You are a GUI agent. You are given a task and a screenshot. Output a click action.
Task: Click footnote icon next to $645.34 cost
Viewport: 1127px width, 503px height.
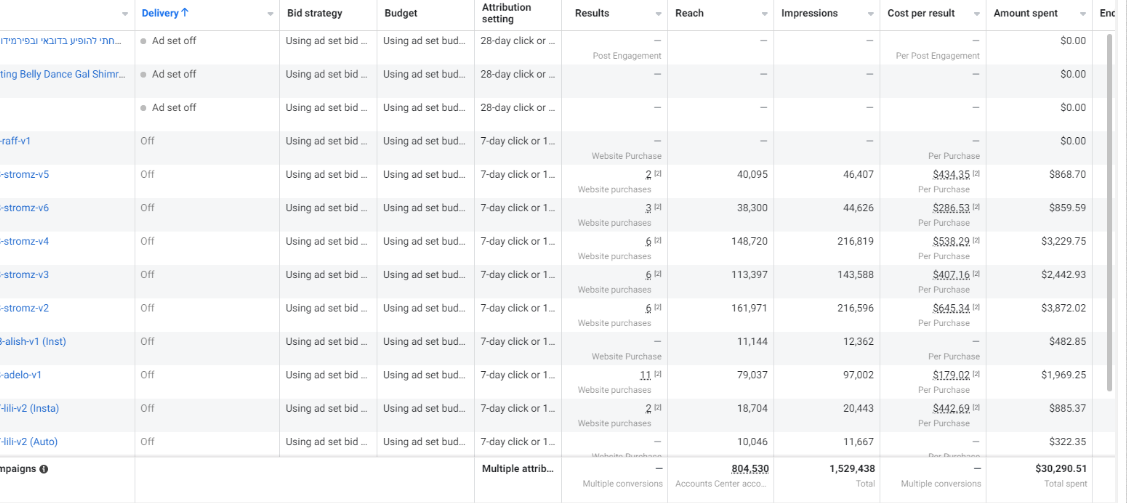tap(976, 308)
